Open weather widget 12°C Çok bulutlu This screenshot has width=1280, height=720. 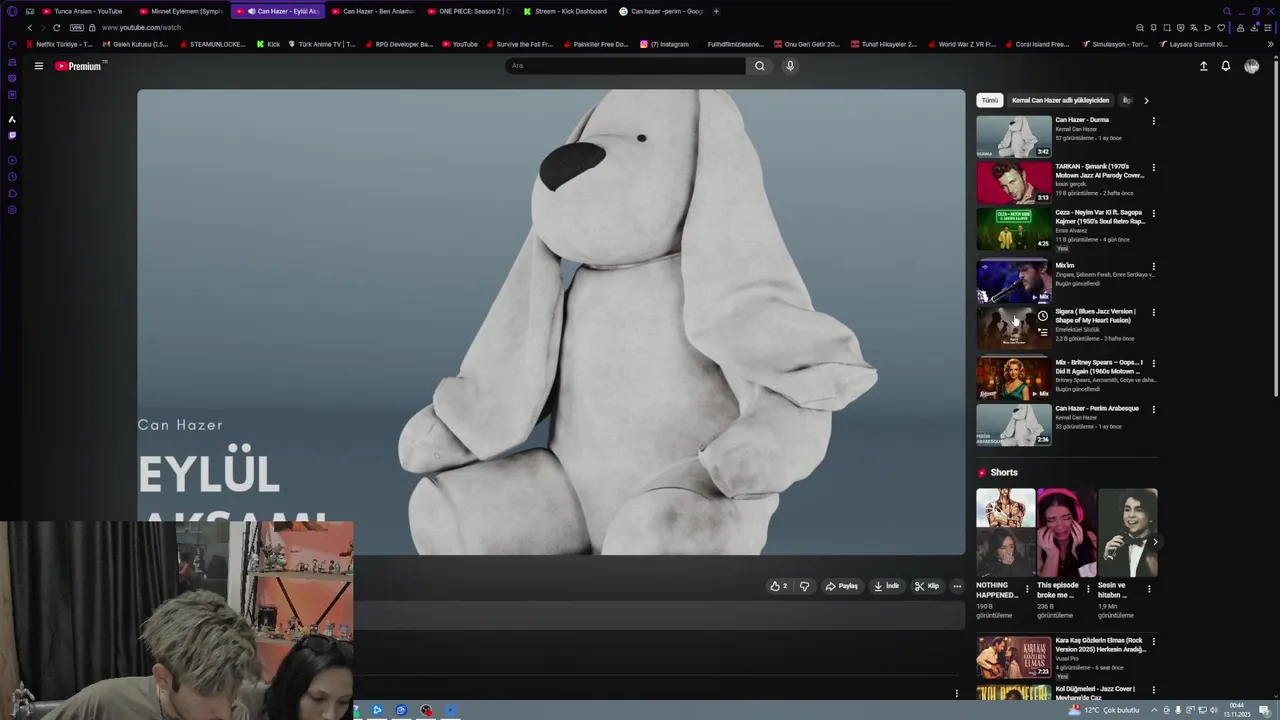1104,710
